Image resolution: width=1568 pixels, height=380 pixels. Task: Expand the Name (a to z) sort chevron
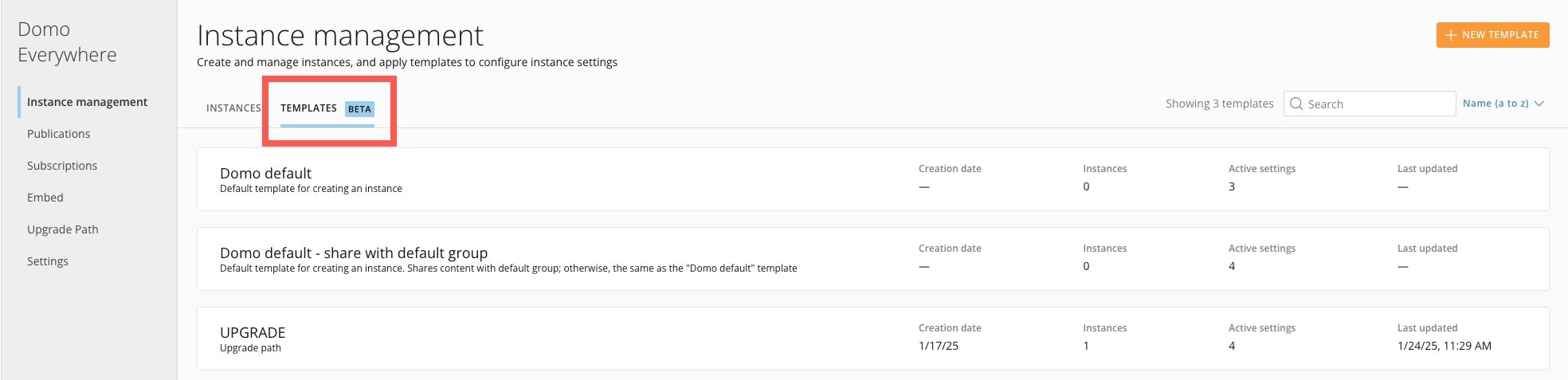coord(1539,104)
